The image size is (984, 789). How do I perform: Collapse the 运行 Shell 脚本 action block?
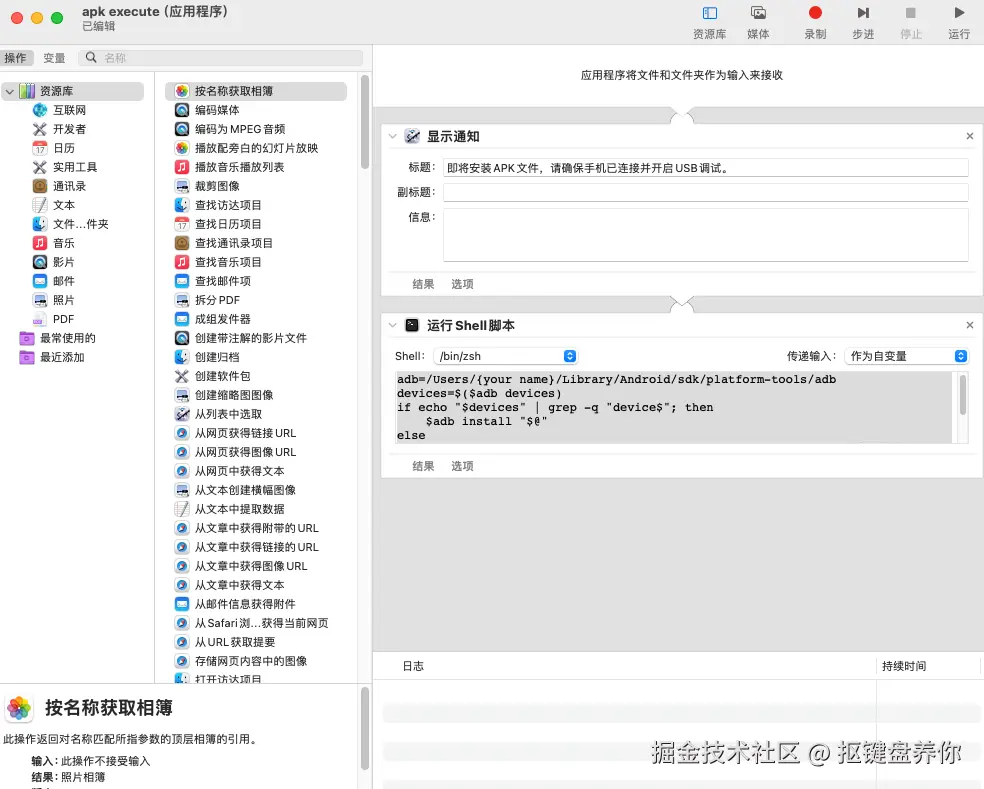click(393, 325)
